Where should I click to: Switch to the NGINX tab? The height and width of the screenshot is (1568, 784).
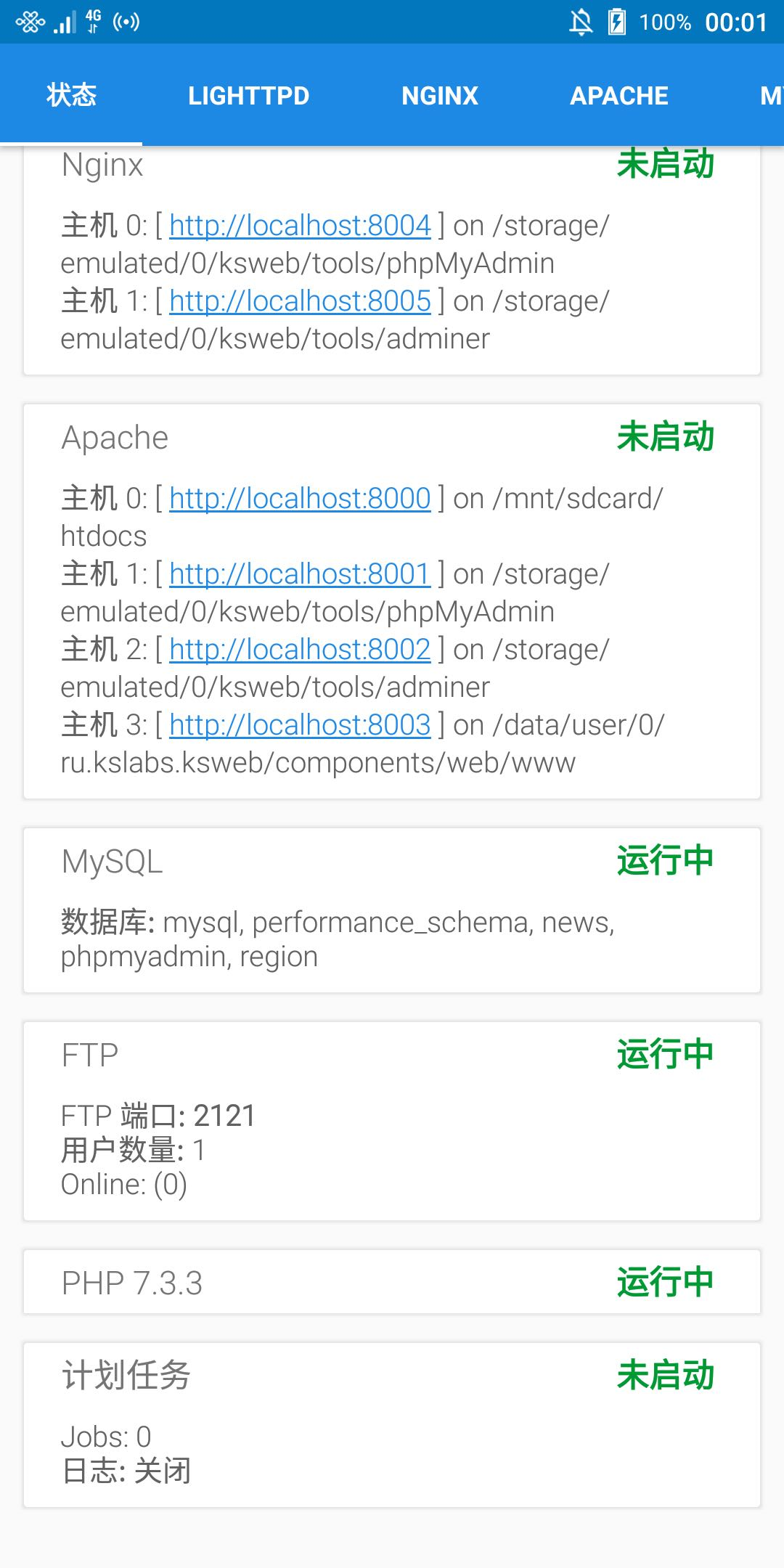pos(440,95)
